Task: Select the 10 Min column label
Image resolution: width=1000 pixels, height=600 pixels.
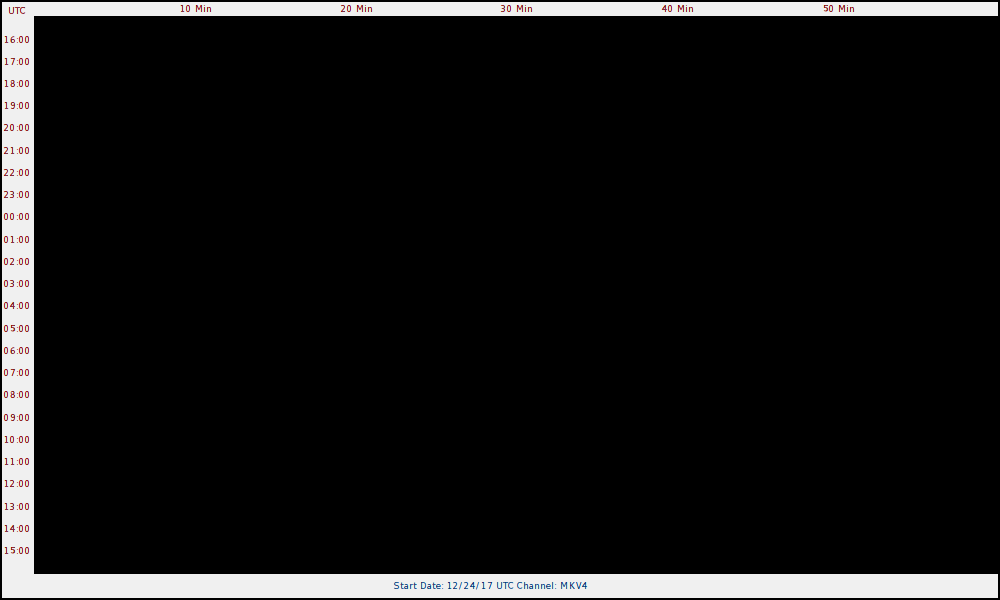Action: click(x=195, y=9)
